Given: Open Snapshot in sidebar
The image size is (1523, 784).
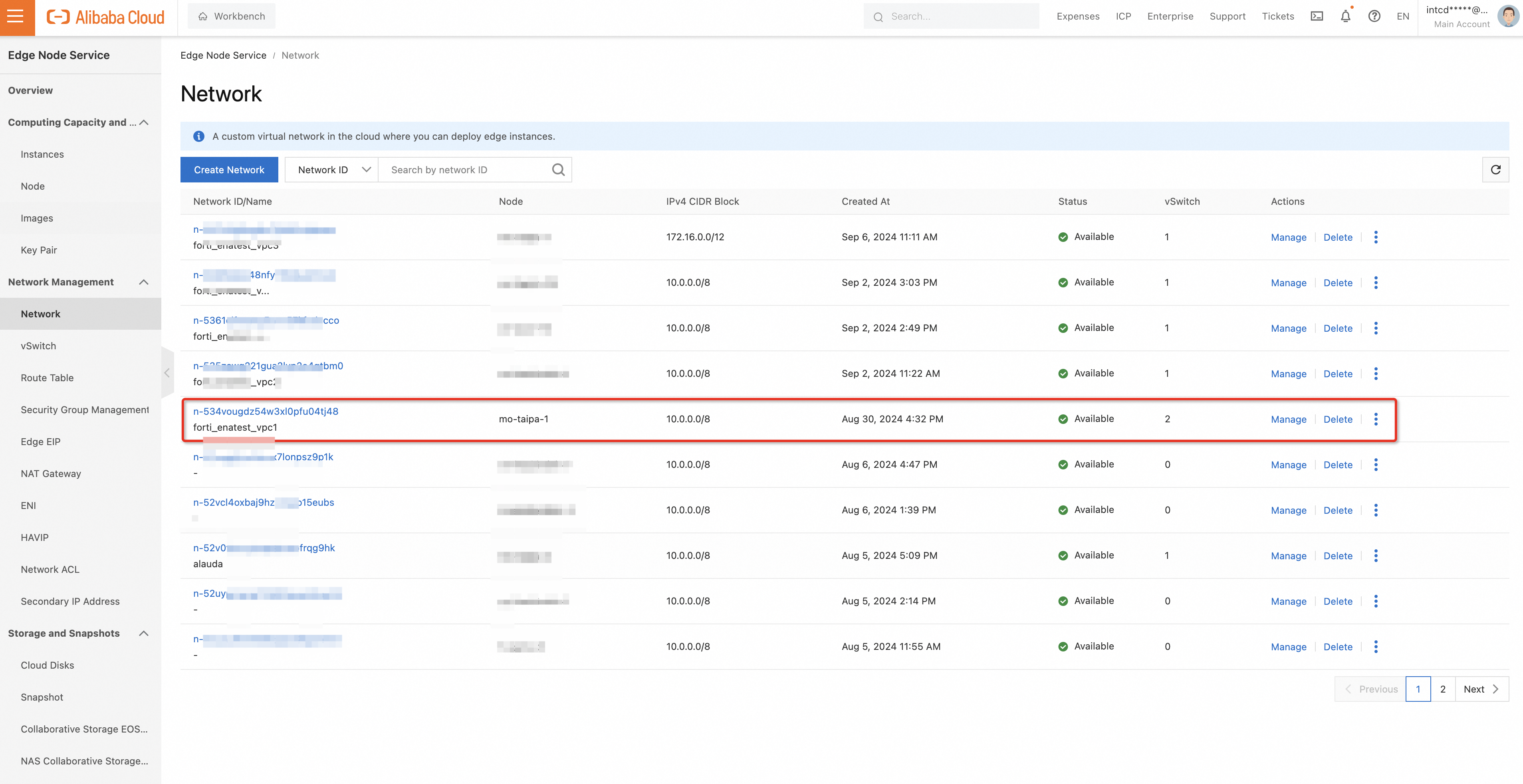Looking at the screenshot, I should coord(42,697).
